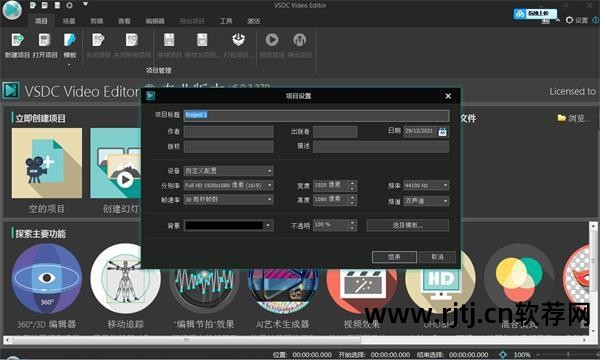600x360 pixels.
Task: Click the 浏览... browse folder link
Action: click(x=574, y=118)
